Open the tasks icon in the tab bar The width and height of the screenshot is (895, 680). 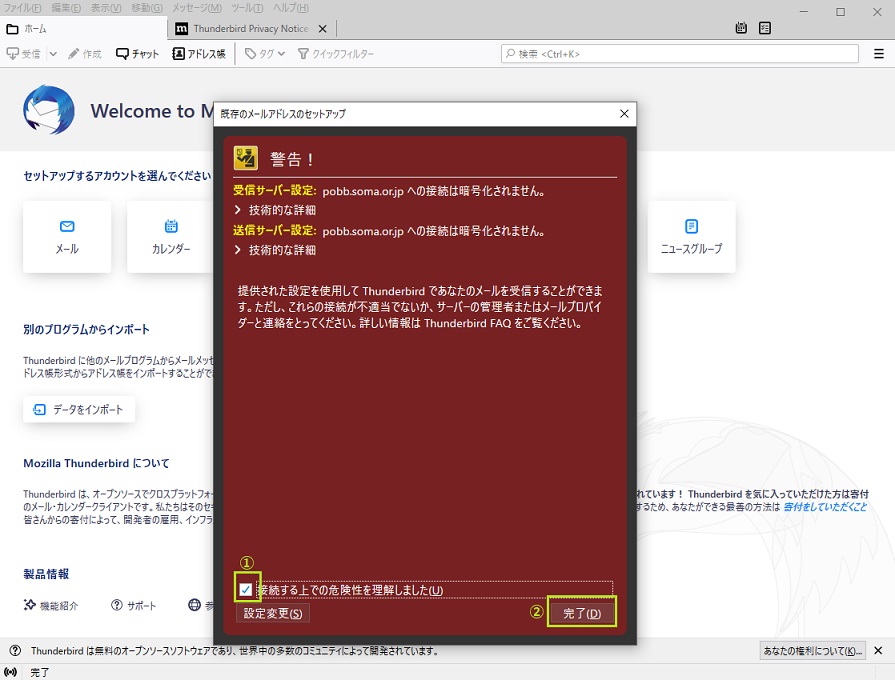click(765, 27)
